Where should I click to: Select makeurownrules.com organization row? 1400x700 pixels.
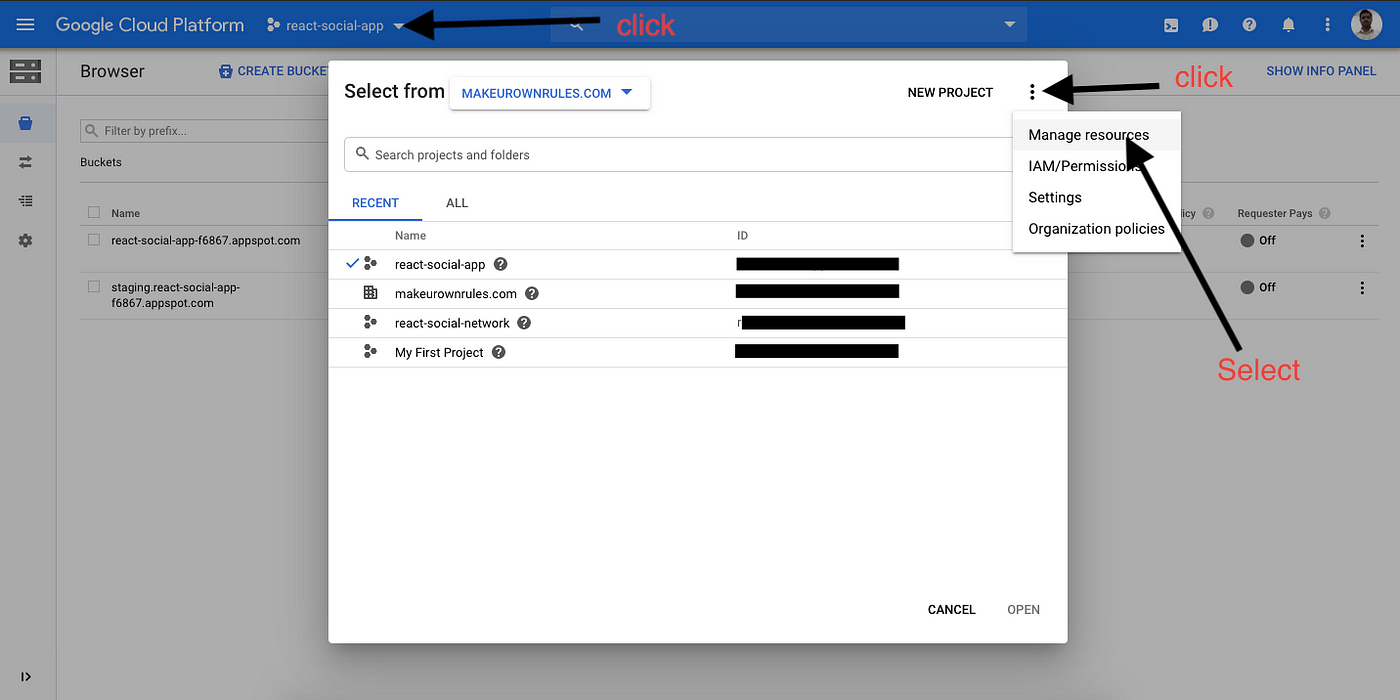[x=697, y=293]
